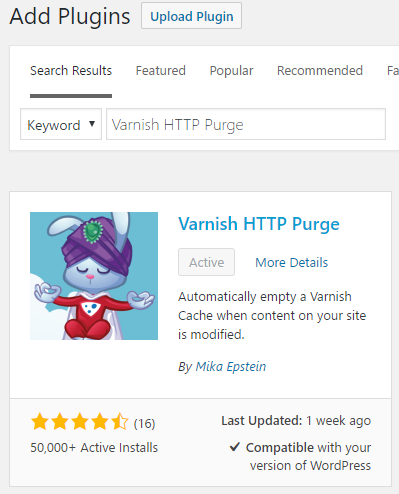The image size is (399, 494).
Task: Click the compatibility checkmark icon
Action: (235, 446)
